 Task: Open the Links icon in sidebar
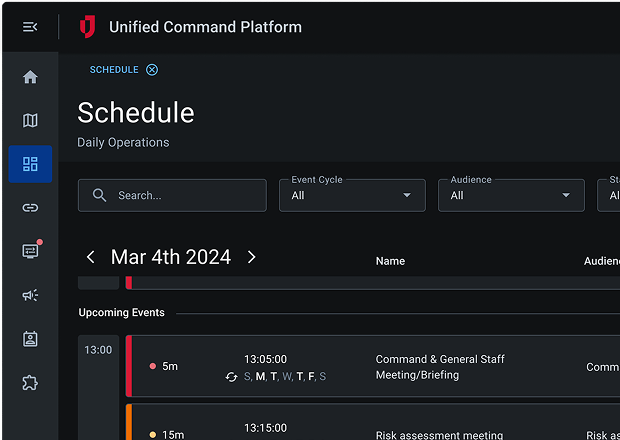click(x=30, y=208)
